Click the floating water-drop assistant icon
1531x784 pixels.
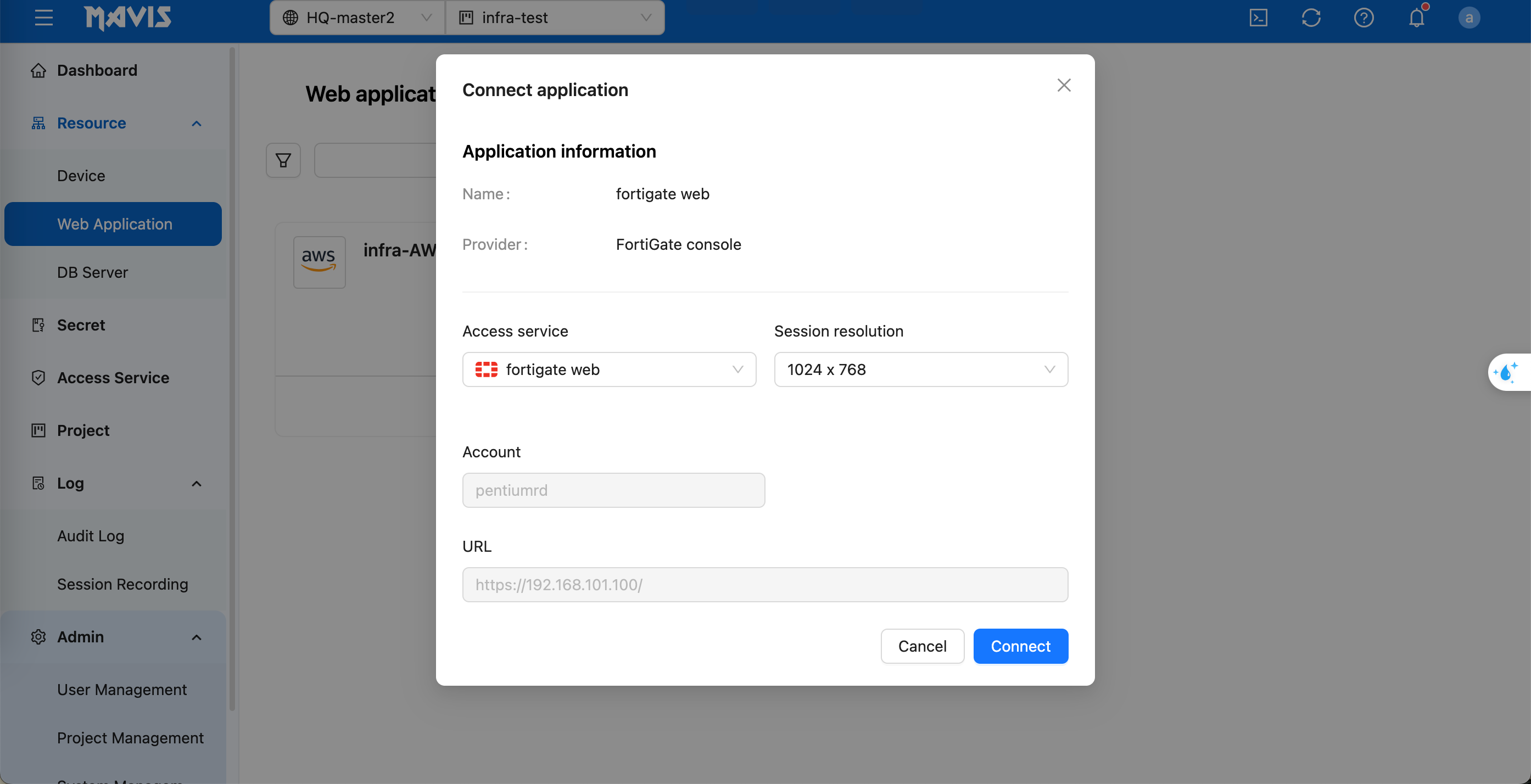1508,372
